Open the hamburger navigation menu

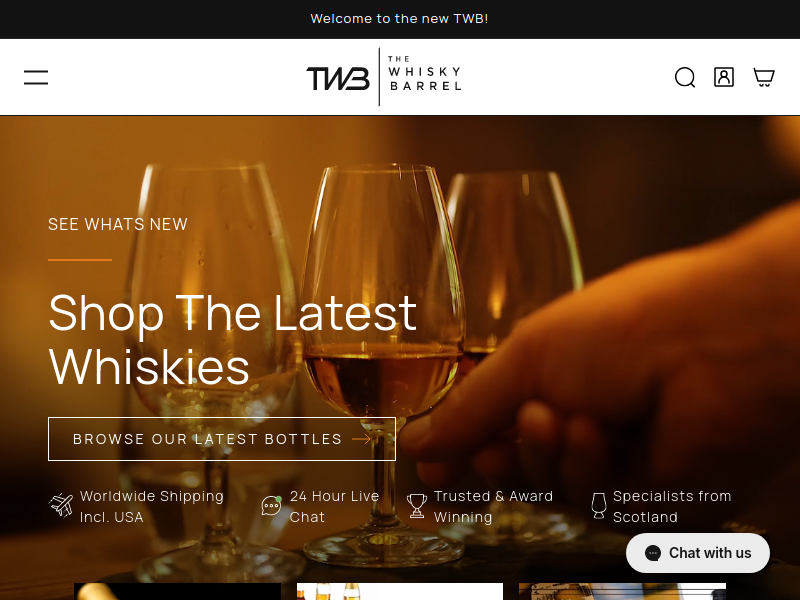(36, 78)
